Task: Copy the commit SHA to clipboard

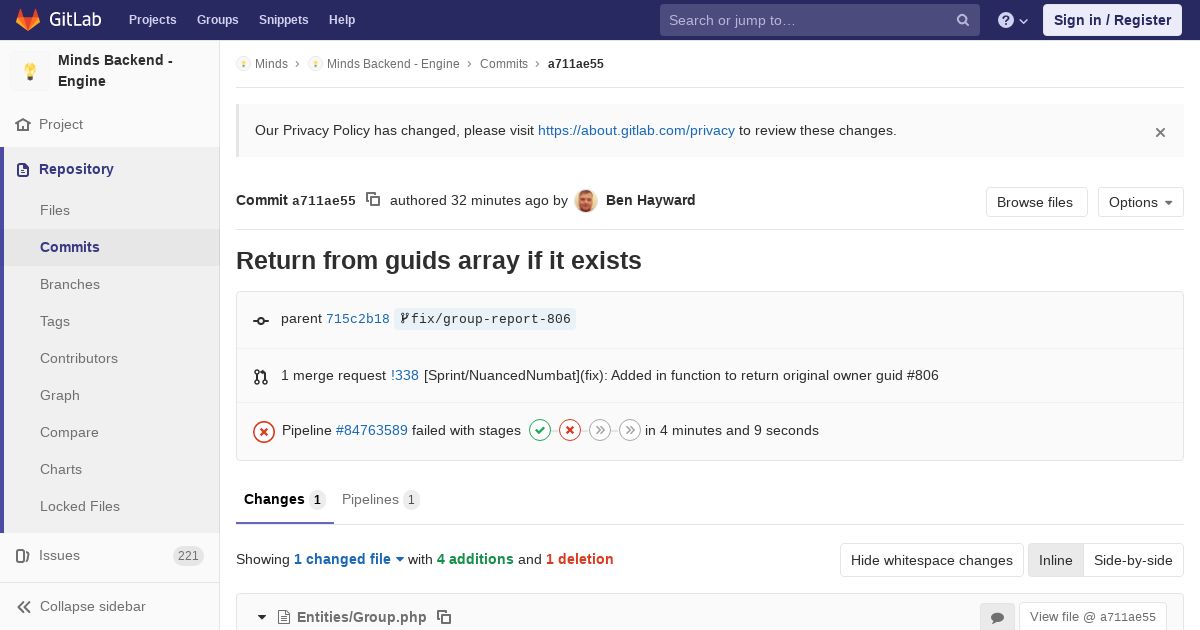Action: (373, 200)
